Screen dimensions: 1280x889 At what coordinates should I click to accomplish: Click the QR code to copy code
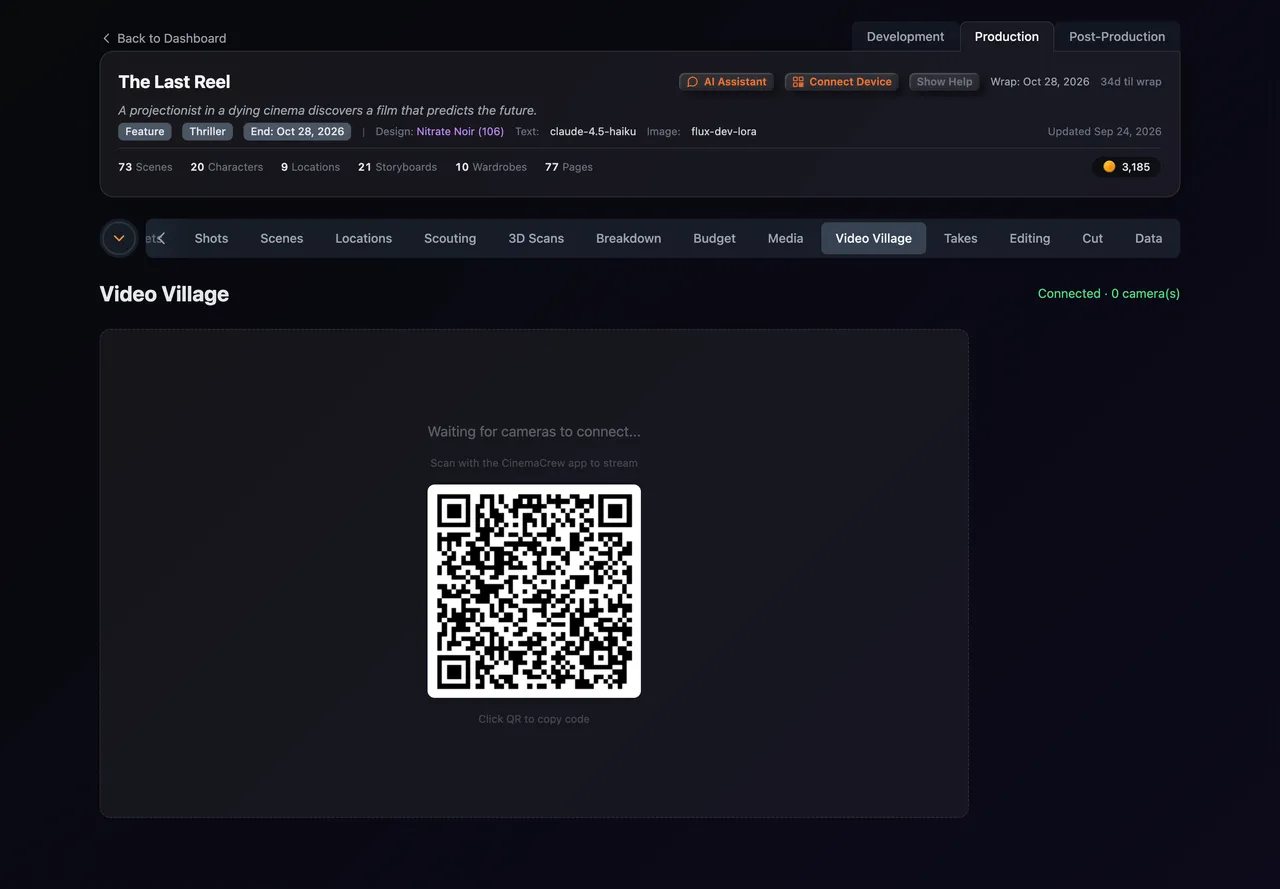pos(534,591)
